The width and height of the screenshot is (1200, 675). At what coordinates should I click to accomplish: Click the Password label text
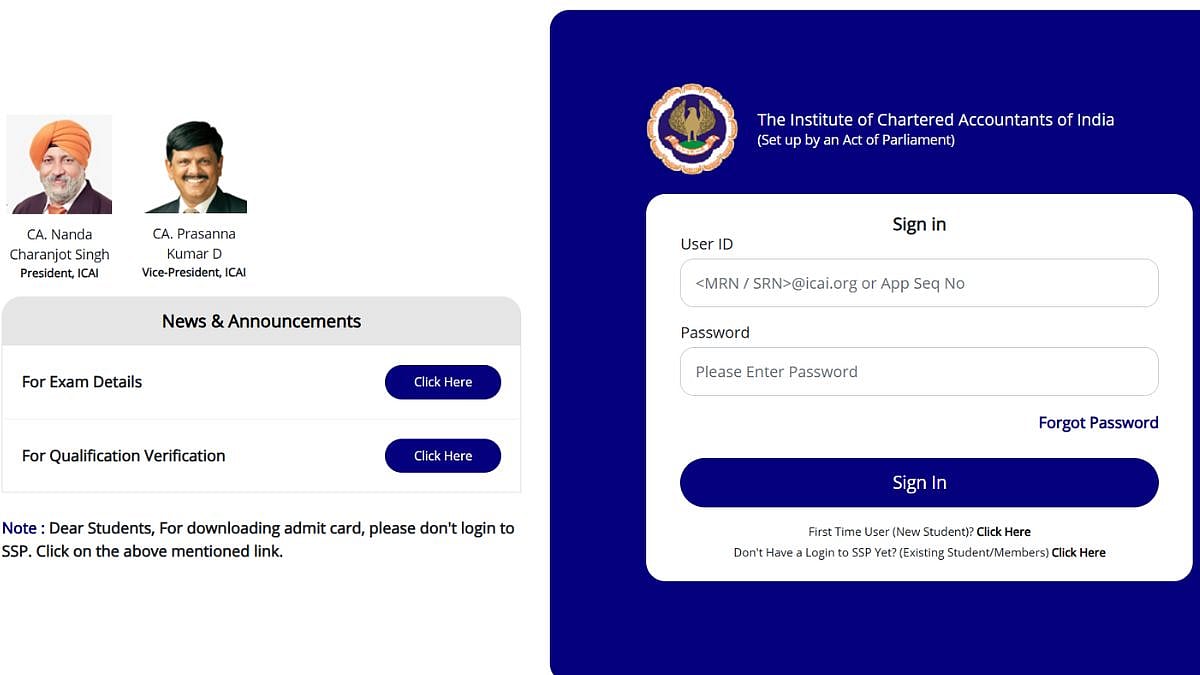pyautogui.click(x=715, y=332)
